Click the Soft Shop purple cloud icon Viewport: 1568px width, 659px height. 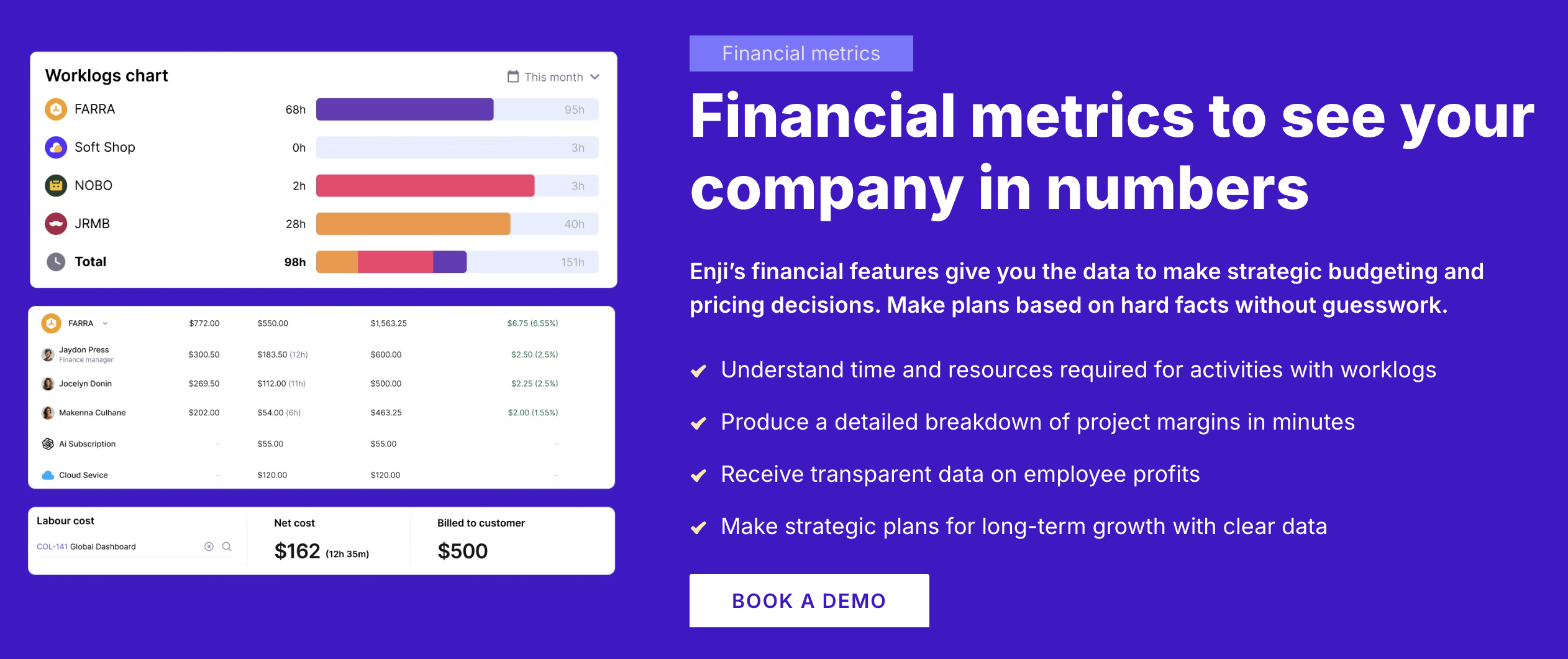tap(56, 147)
